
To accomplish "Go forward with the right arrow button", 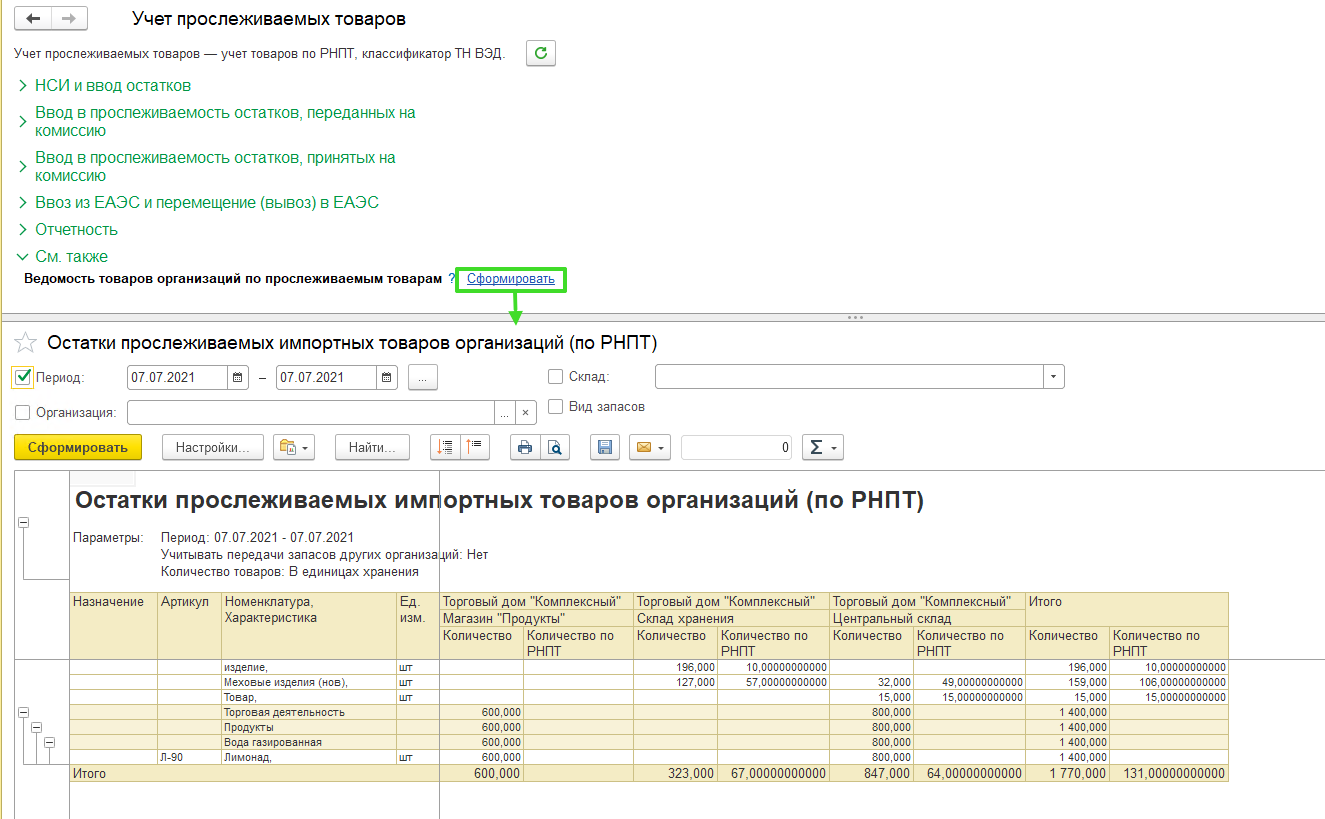I will tap(69, 19).
